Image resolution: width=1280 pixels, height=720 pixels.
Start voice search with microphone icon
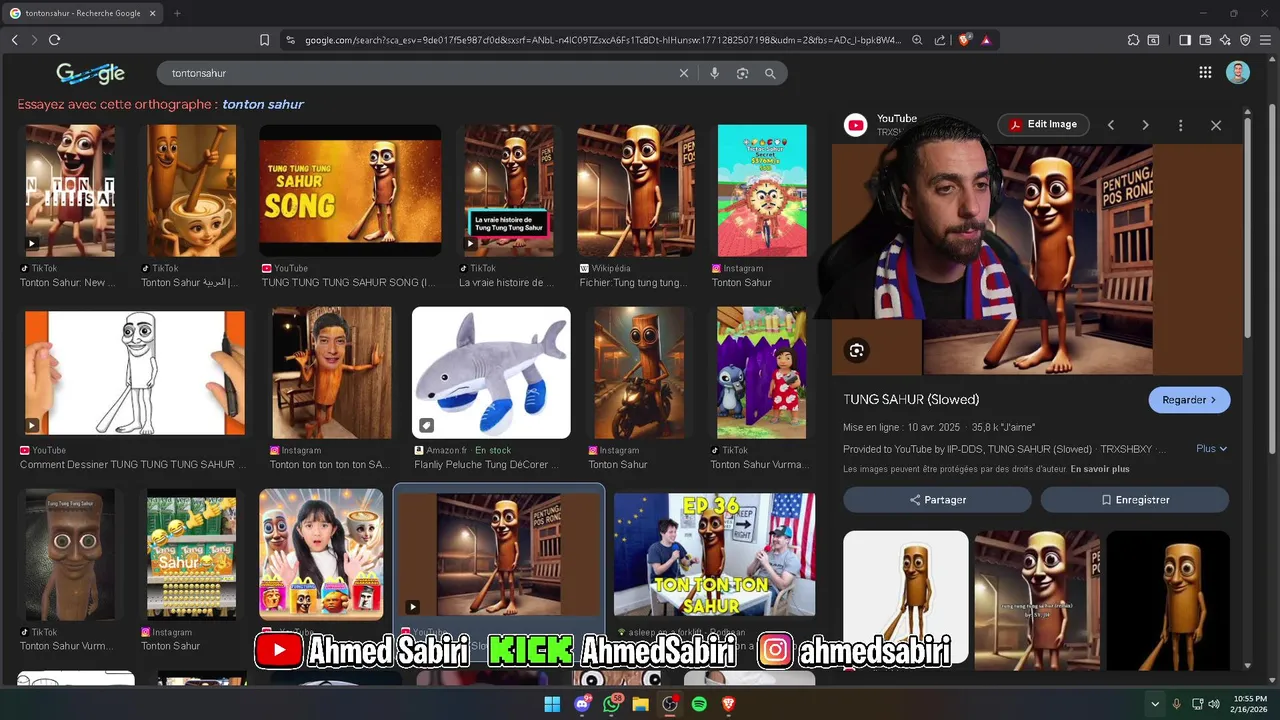pyautogui.click(x=714, y=73)
